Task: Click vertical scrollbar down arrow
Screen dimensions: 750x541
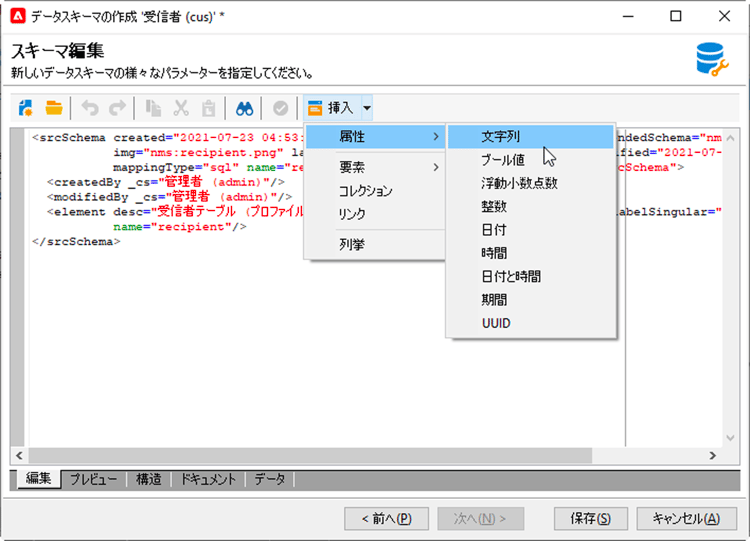Action: [x=730, y=438]
